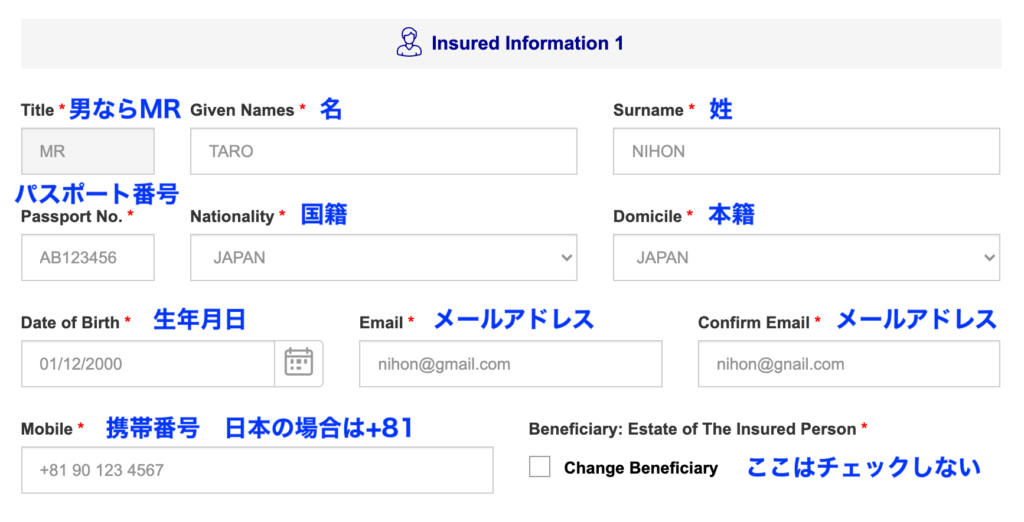Click the Change Beneficiary label text
The image size is (1024, 522).
(641, 468)
